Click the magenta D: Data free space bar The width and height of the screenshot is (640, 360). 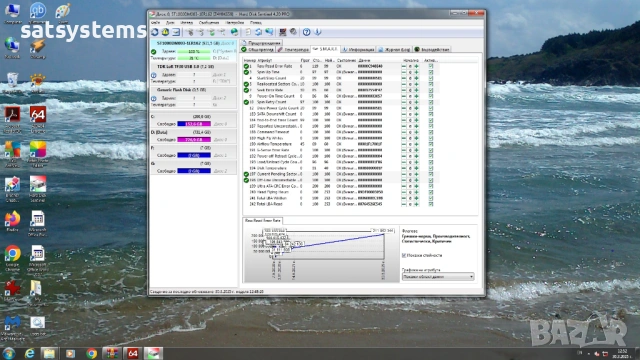(194, 140)
